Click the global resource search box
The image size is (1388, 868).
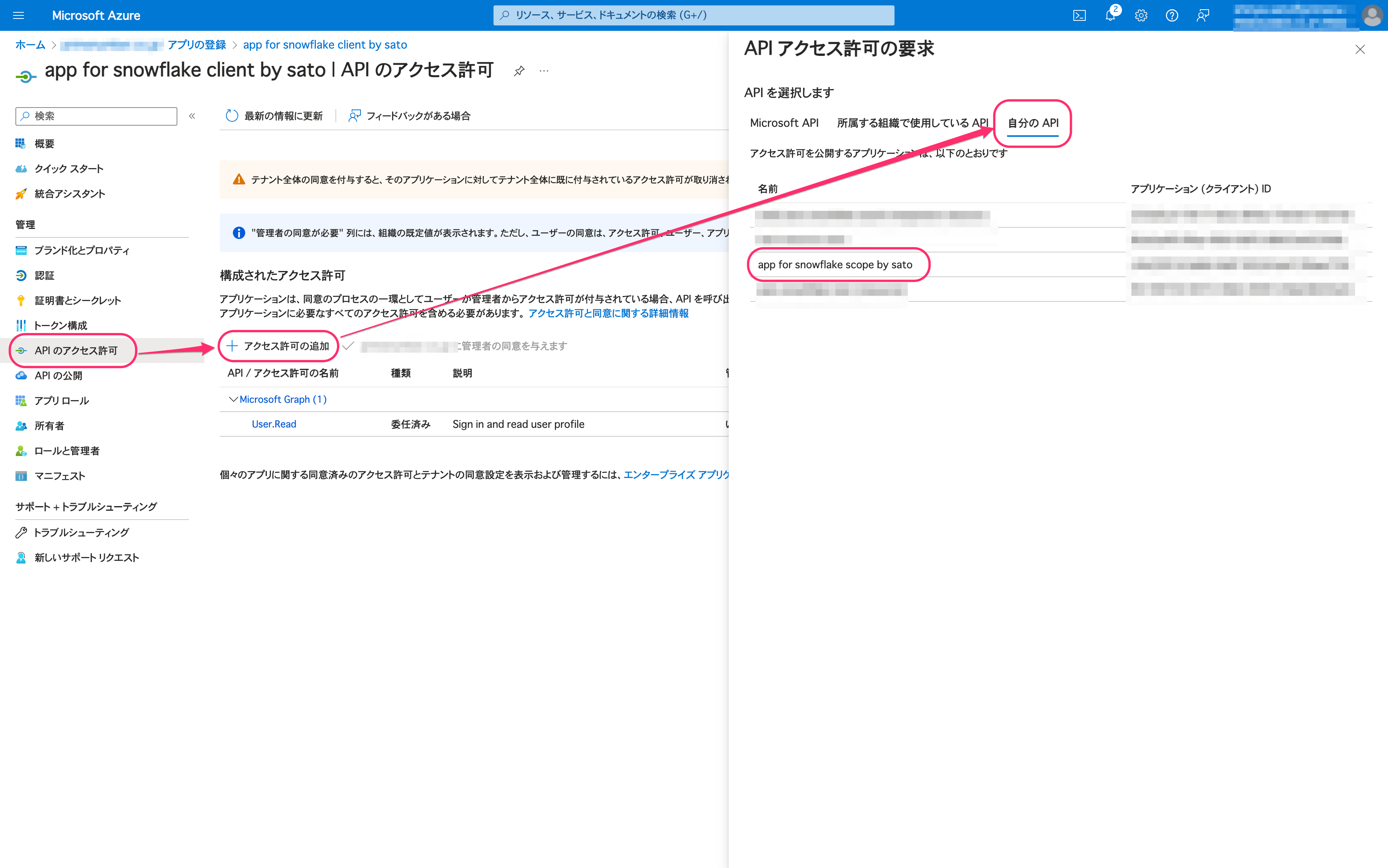(693, 15)
